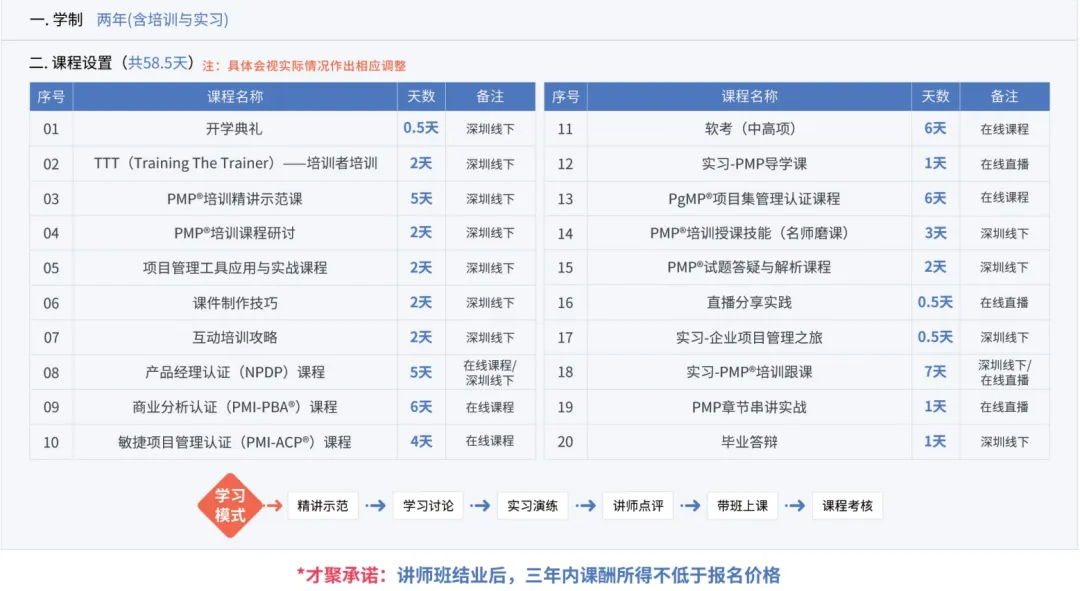Viewport: 1080px width, 591px height.
Task: Select course row 开学典礼
Action: (x=234, y=129)
